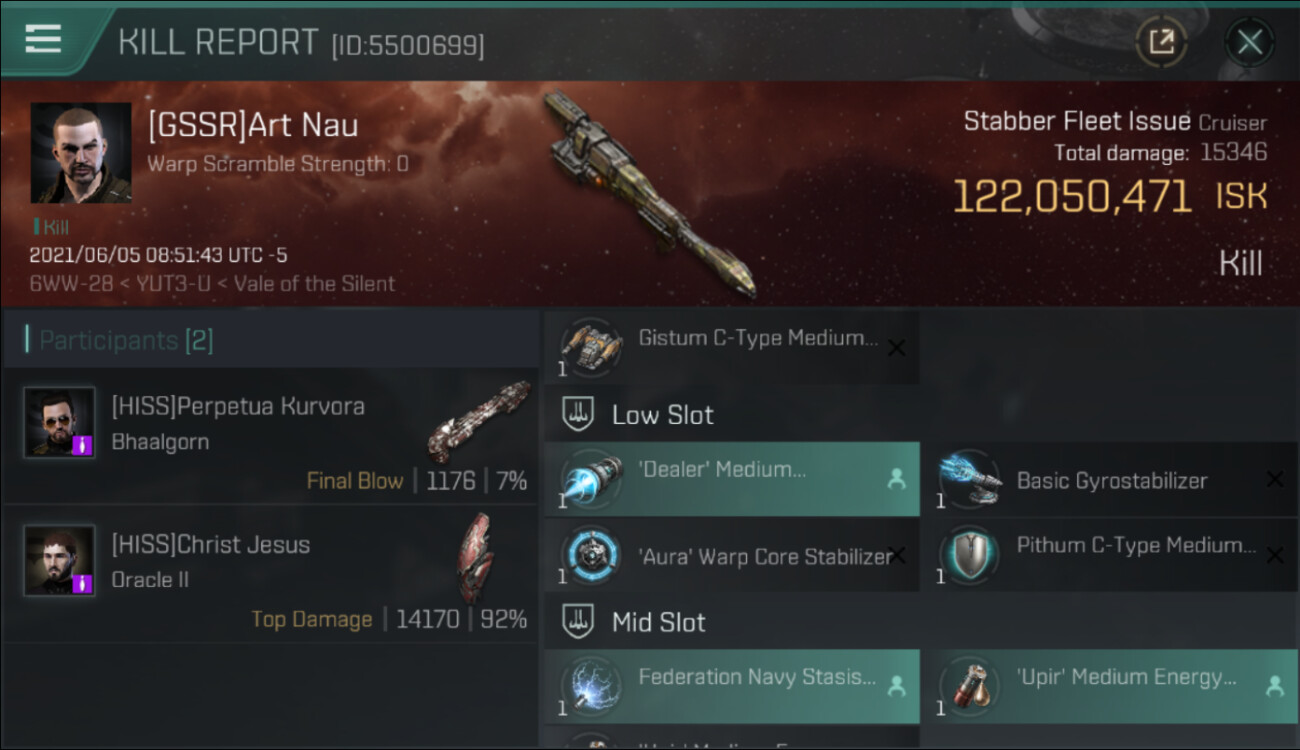
Task: Toggle the X mark on Basic Gyrostabilizer
Action: pos(1274,480)
